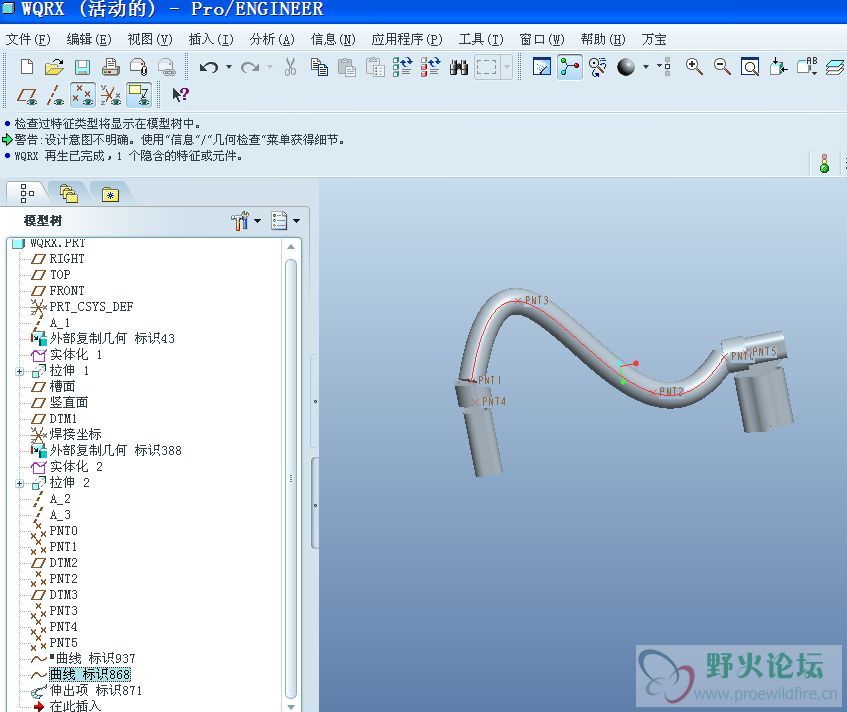Click the Repaint screen icon
The image size is (847, 712).
542,67
